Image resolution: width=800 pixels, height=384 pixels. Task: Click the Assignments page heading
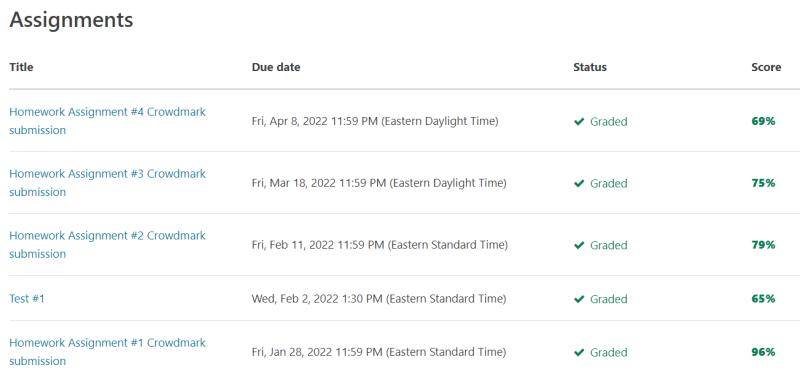(71, 20)
